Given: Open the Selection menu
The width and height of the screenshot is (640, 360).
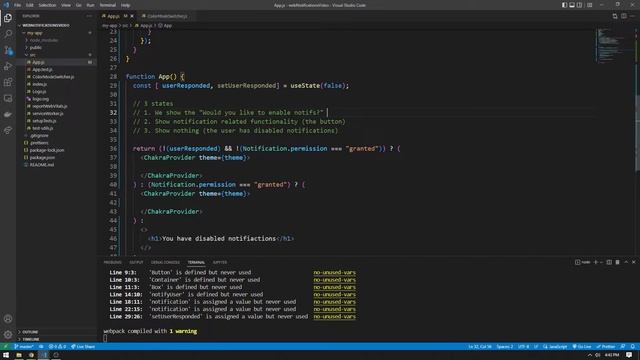Looking at the screenshot, I should [47, 5].
